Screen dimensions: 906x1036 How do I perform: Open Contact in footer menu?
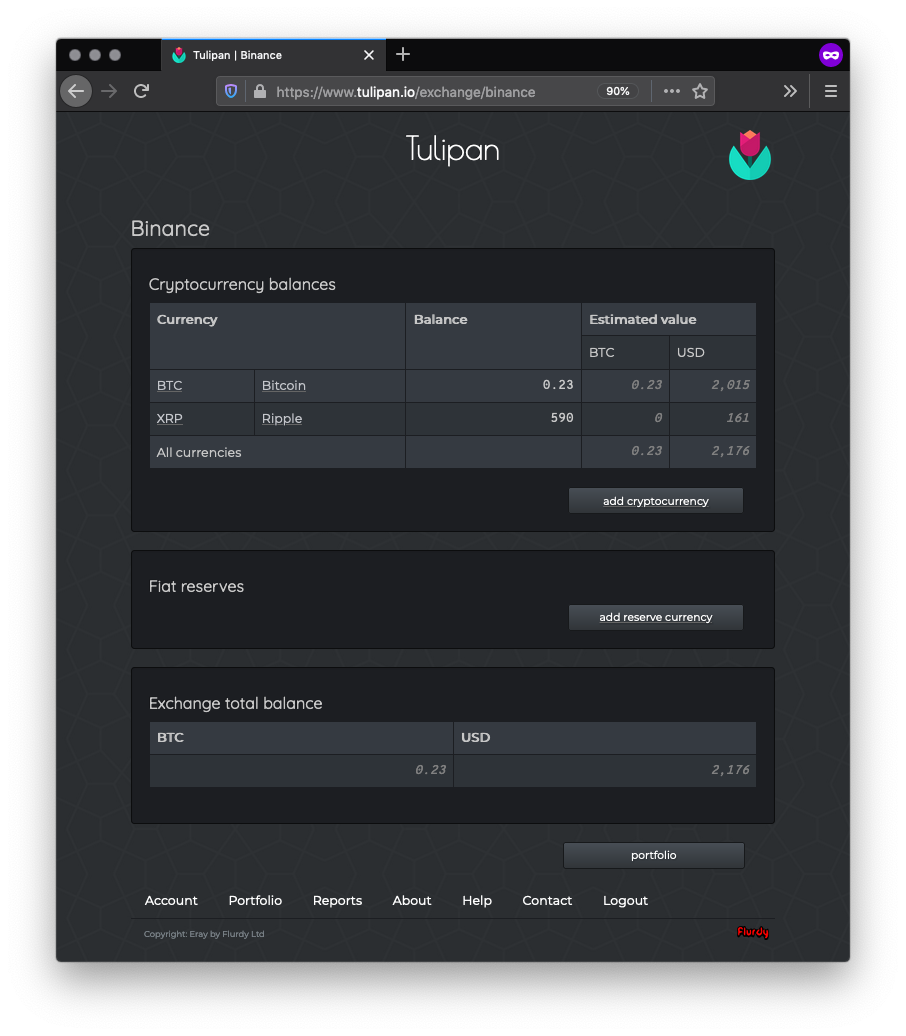pyautogui.click(x=547, y=901)
